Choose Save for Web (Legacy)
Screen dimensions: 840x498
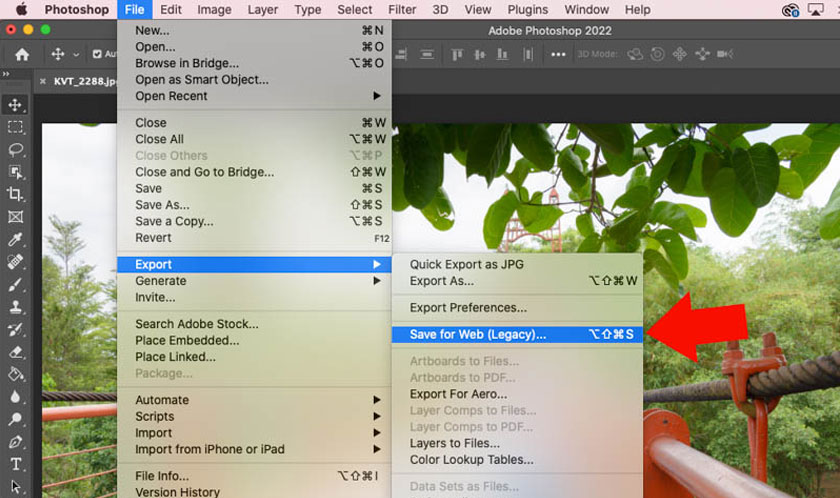478,334
